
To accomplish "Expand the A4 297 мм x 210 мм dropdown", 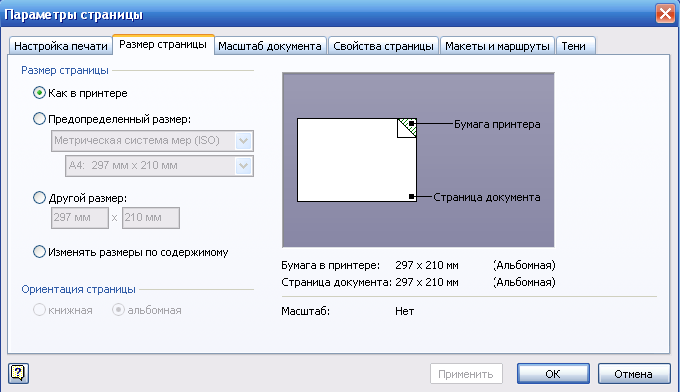I will [244, 166].
